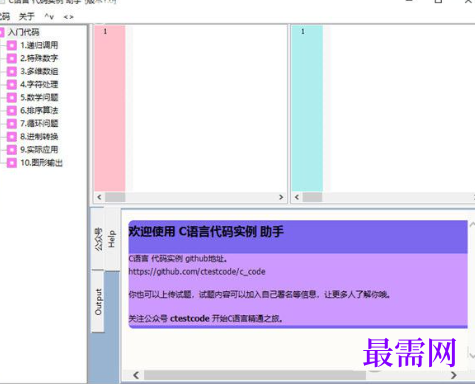The width and height of the screenshot is (475, 384).
Task: Click the bold ctestcode text
Action: coord(190,319)
